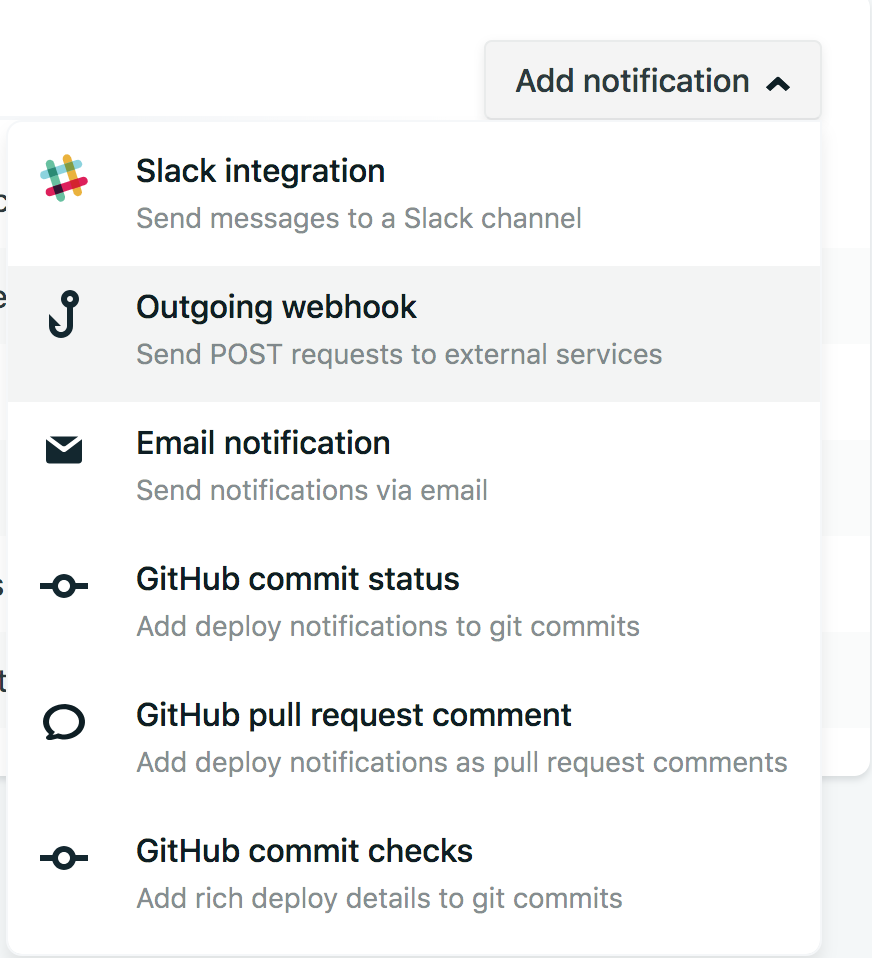Click 'Send POST requests to external services'
This screenshot has height=958, width=872.
point(398,354)
